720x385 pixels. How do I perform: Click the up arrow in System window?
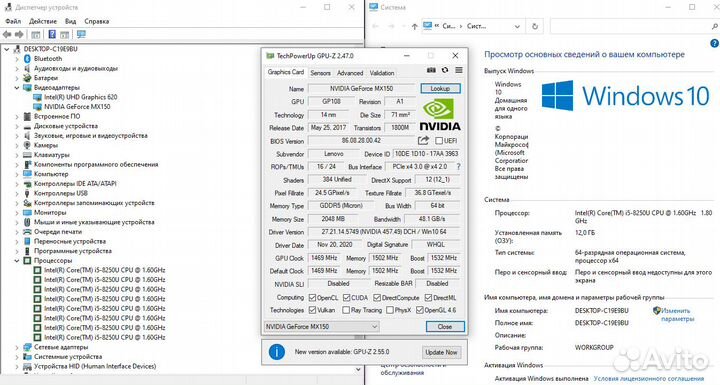[x=414, y=26]
